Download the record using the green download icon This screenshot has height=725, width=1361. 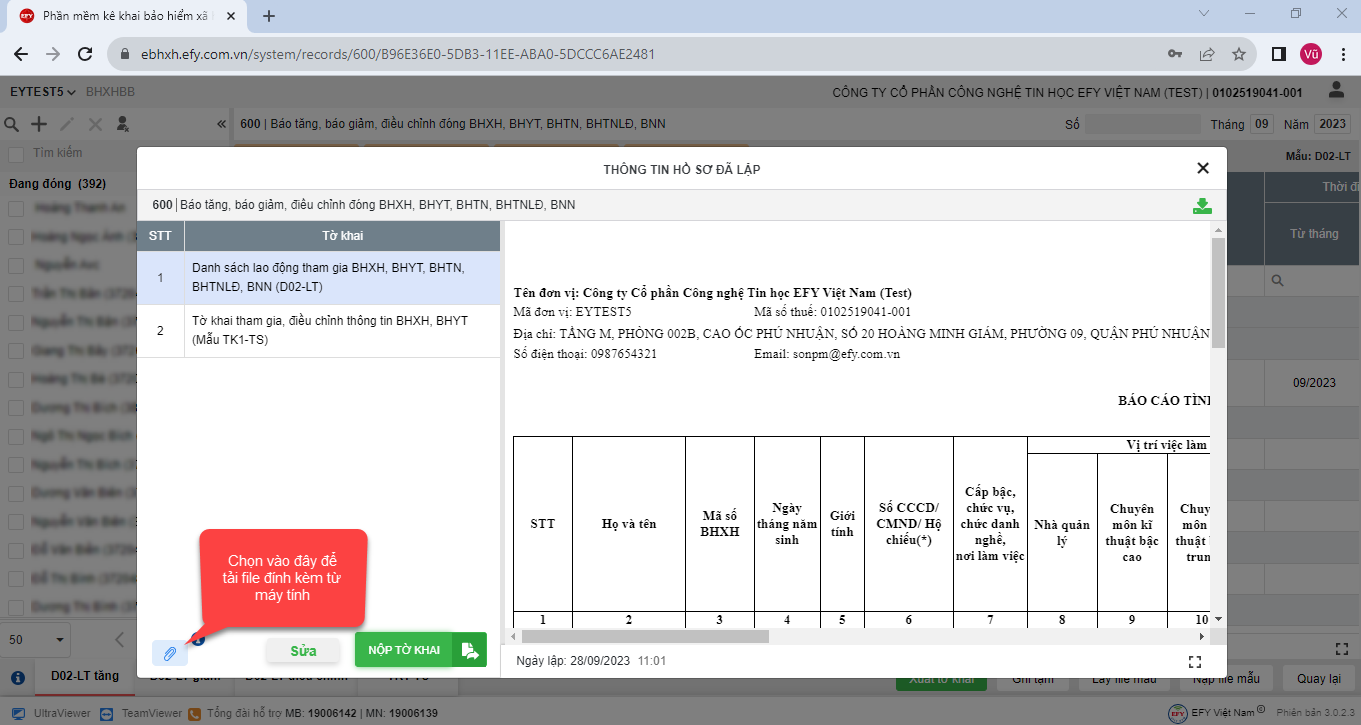[1202, 206]
